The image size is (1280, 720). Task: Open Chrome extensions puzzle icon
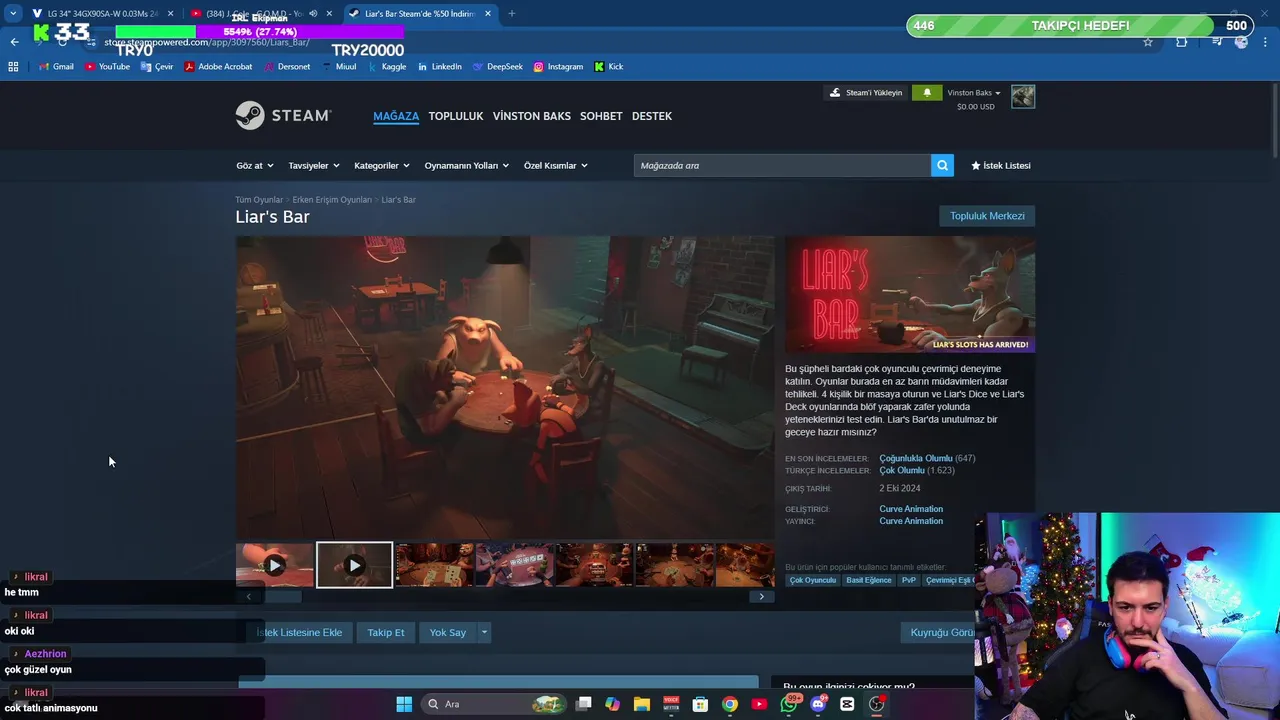tap(1182, 42)
